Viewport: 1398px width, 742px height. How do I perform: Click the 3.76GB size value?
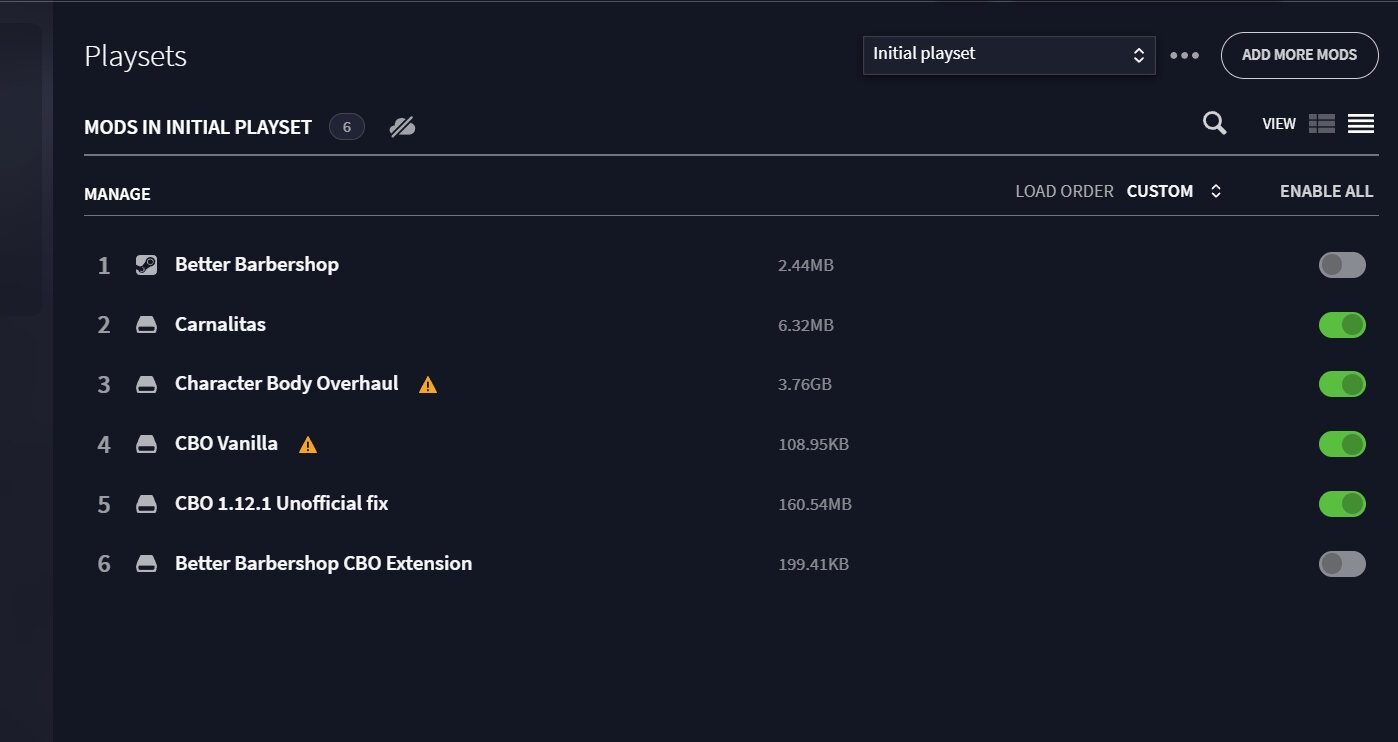pos(805,385)
